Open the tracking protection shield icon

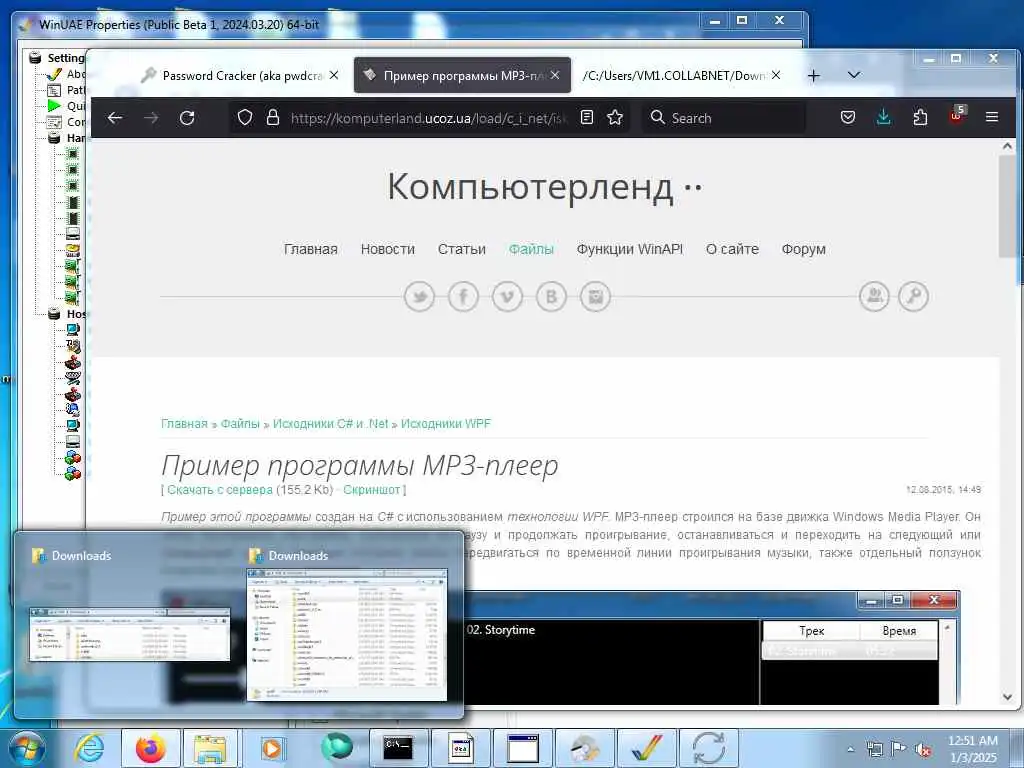245,118
